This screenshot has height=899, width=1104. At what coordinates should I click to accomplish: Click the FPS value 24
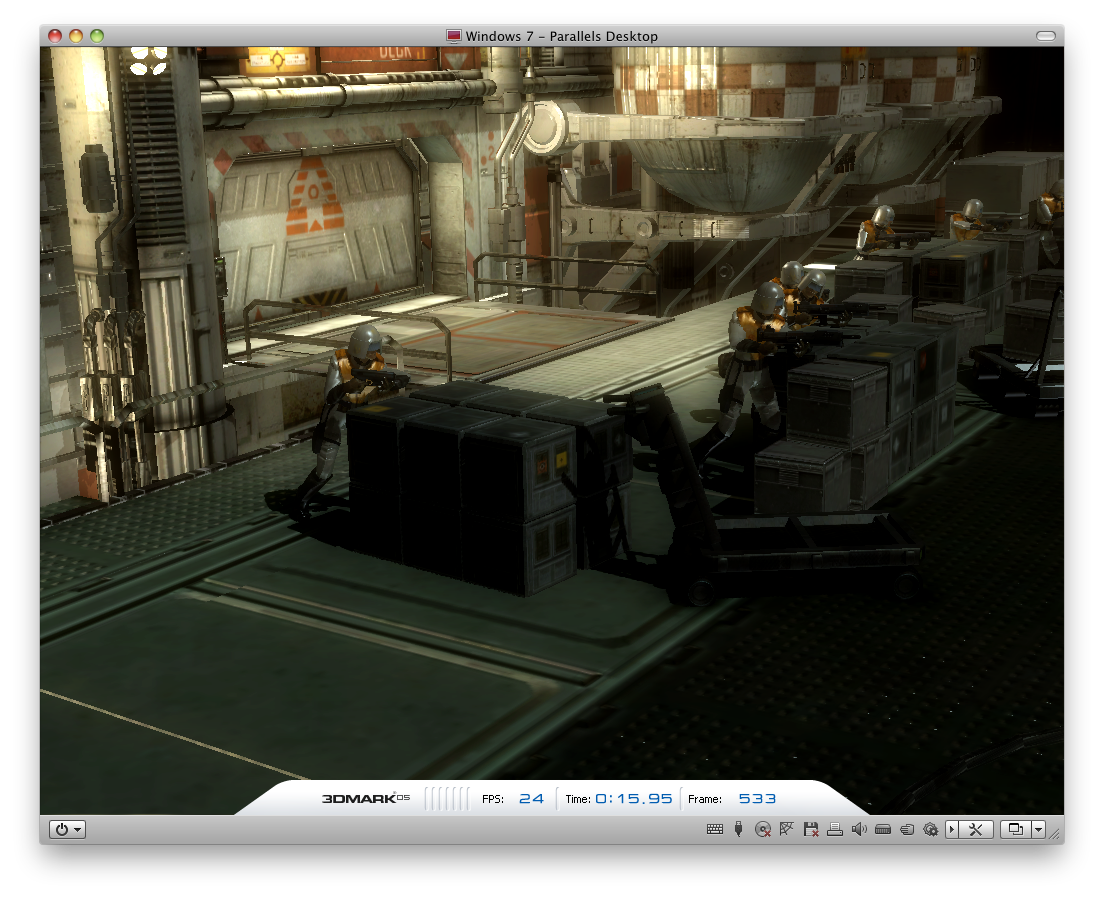(x=532, y=798)
